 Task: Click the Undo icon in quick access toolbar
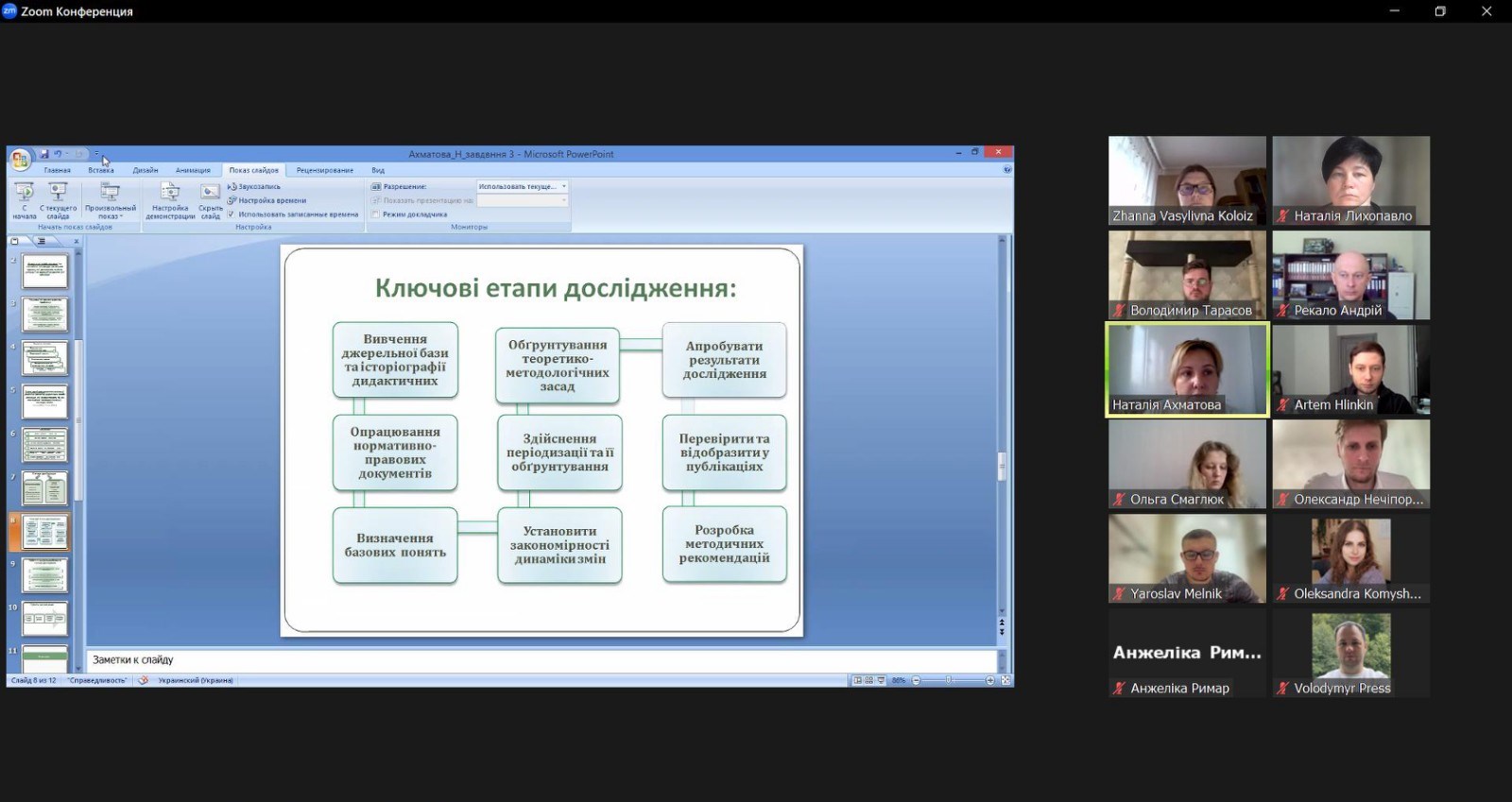click(x=58, y=154)
